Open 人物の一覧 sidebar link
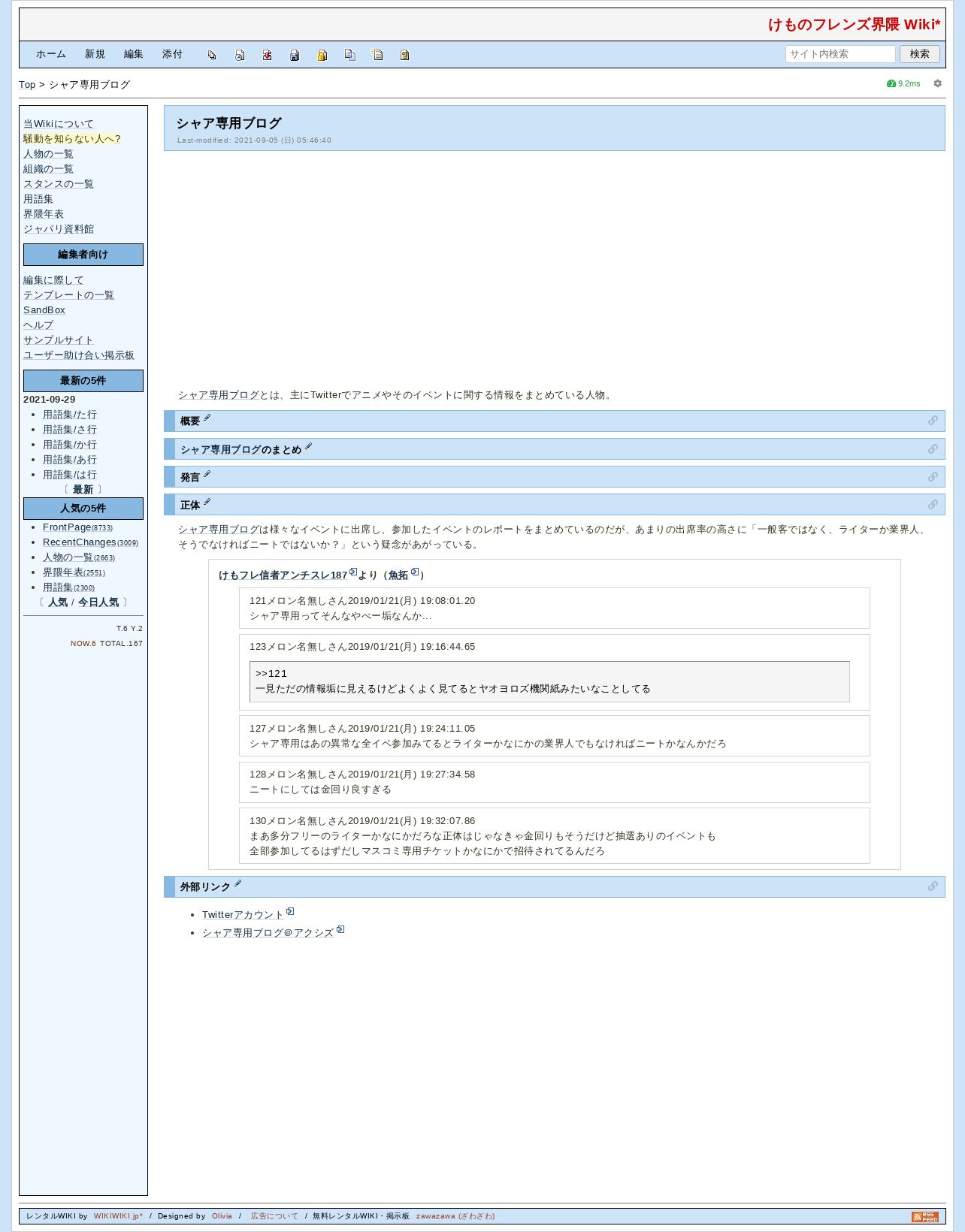The image size is (965, 1232). pyautogui.click(x=48, y=154)
